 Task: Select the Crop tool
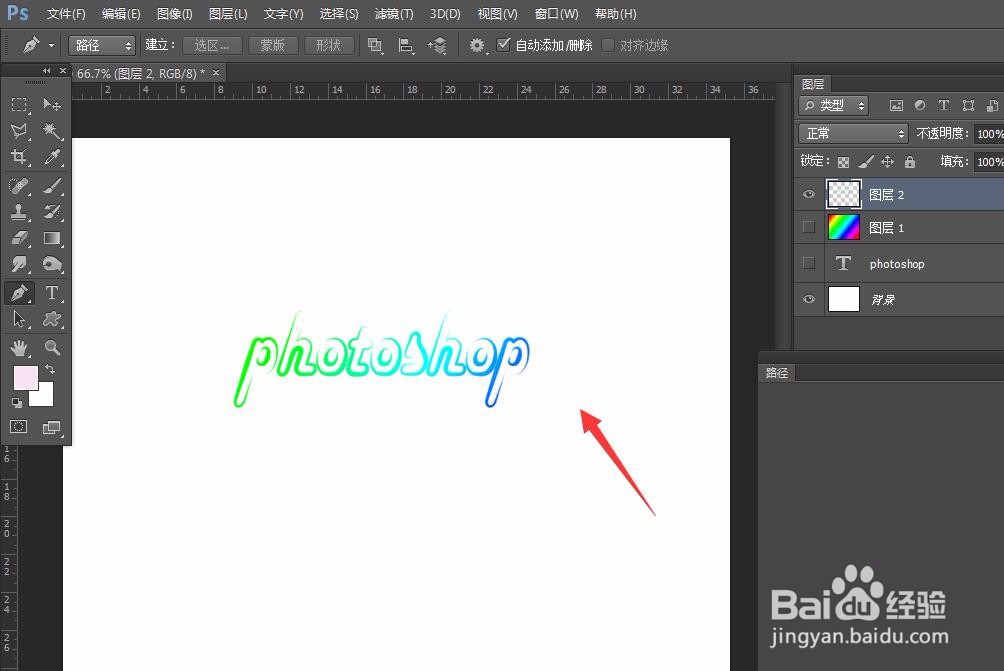point(19,156)
